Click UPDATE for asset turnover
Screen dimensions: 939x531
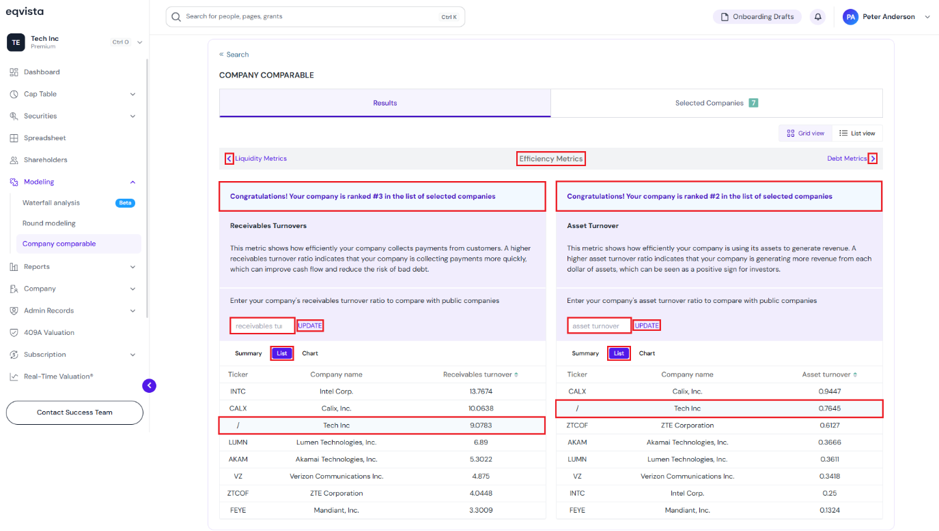pos(647,326)
